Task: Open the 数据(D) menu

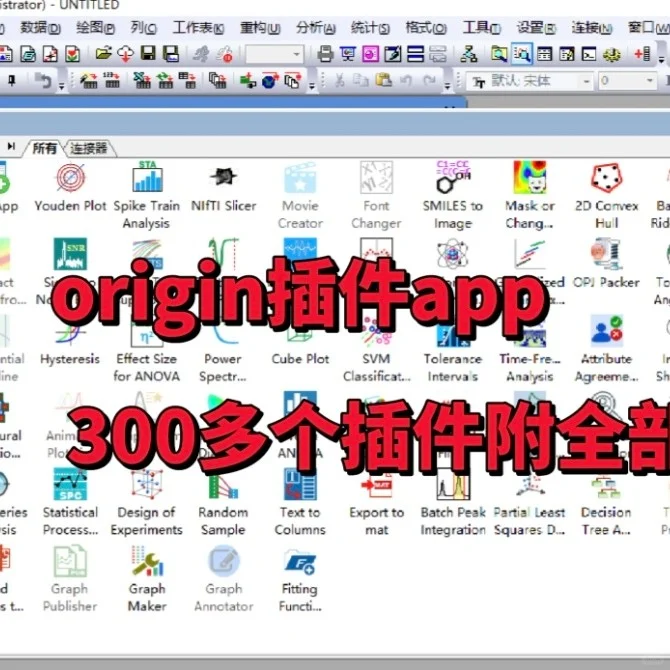Action: point(41,28)
